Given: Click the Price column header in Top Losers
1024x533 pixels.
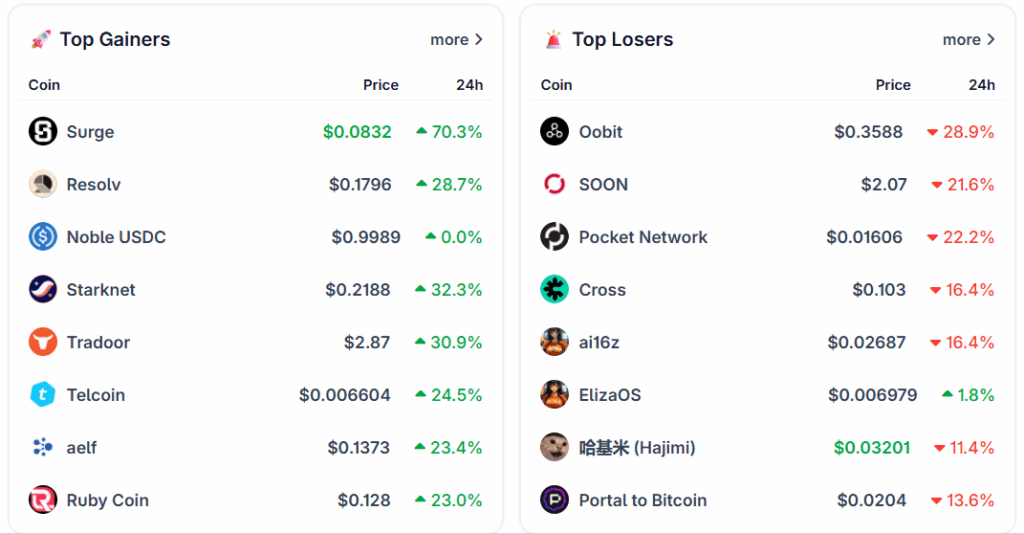Looking at the screenshot, I should pyautogui.click(x=893, y=85).
